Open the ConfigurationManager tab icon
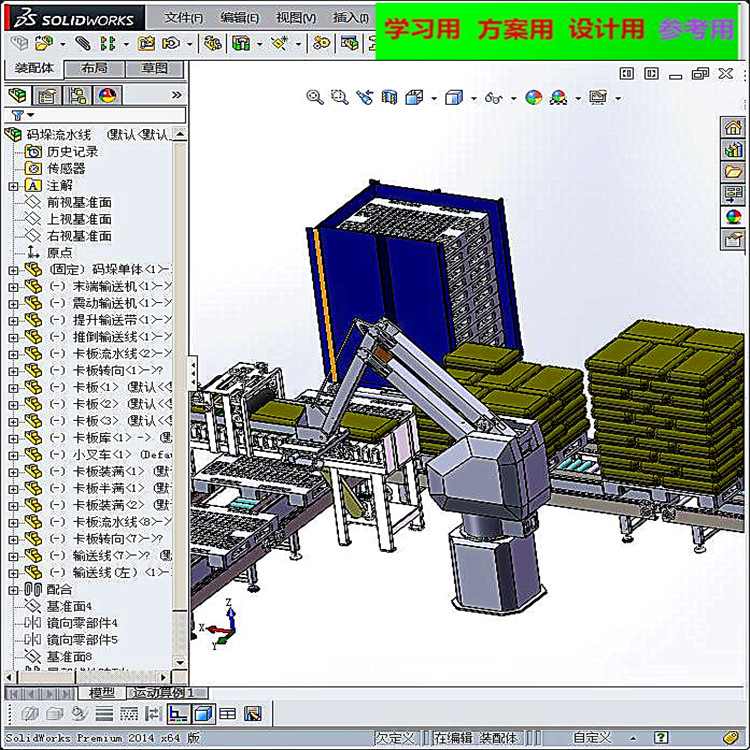 click(x=77, y=95)
